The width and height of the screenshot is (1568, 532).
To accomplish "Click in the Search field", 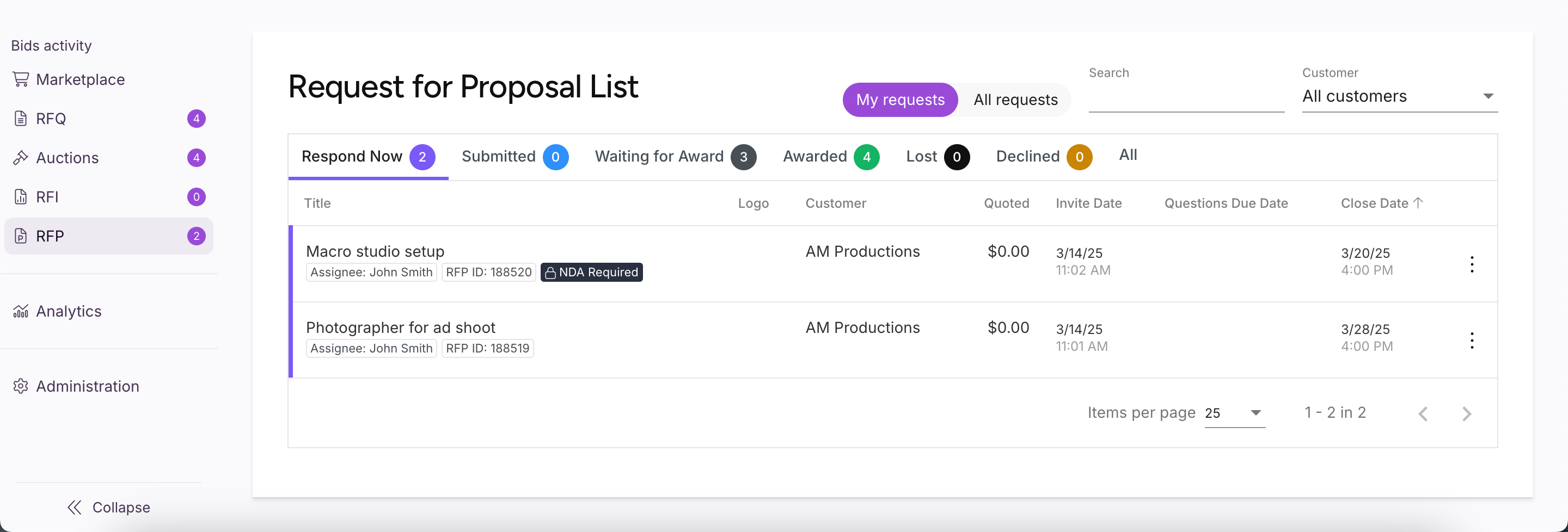I will pyautogui.click(x=1186, y=97).
